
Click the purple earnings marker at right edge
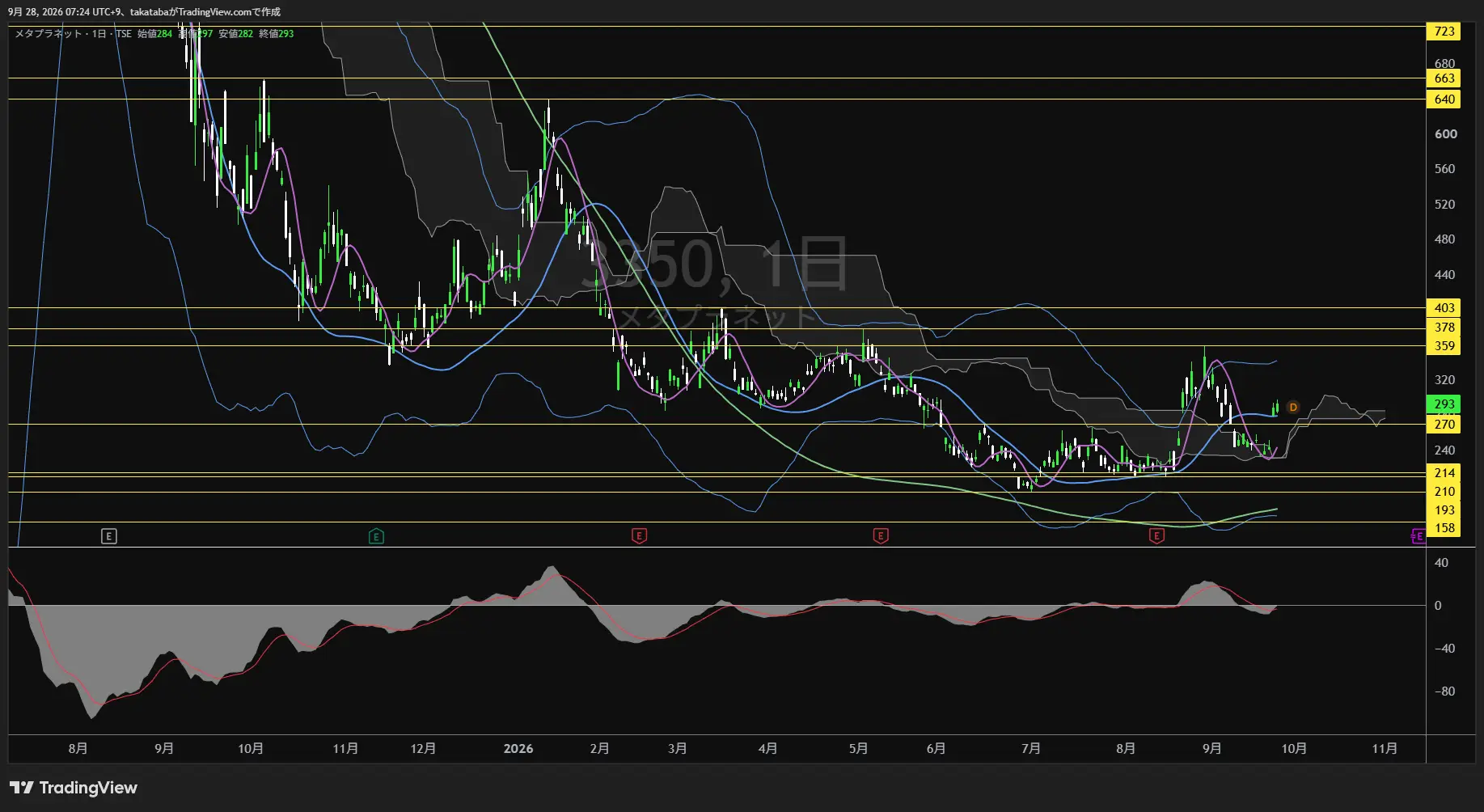1418,535
